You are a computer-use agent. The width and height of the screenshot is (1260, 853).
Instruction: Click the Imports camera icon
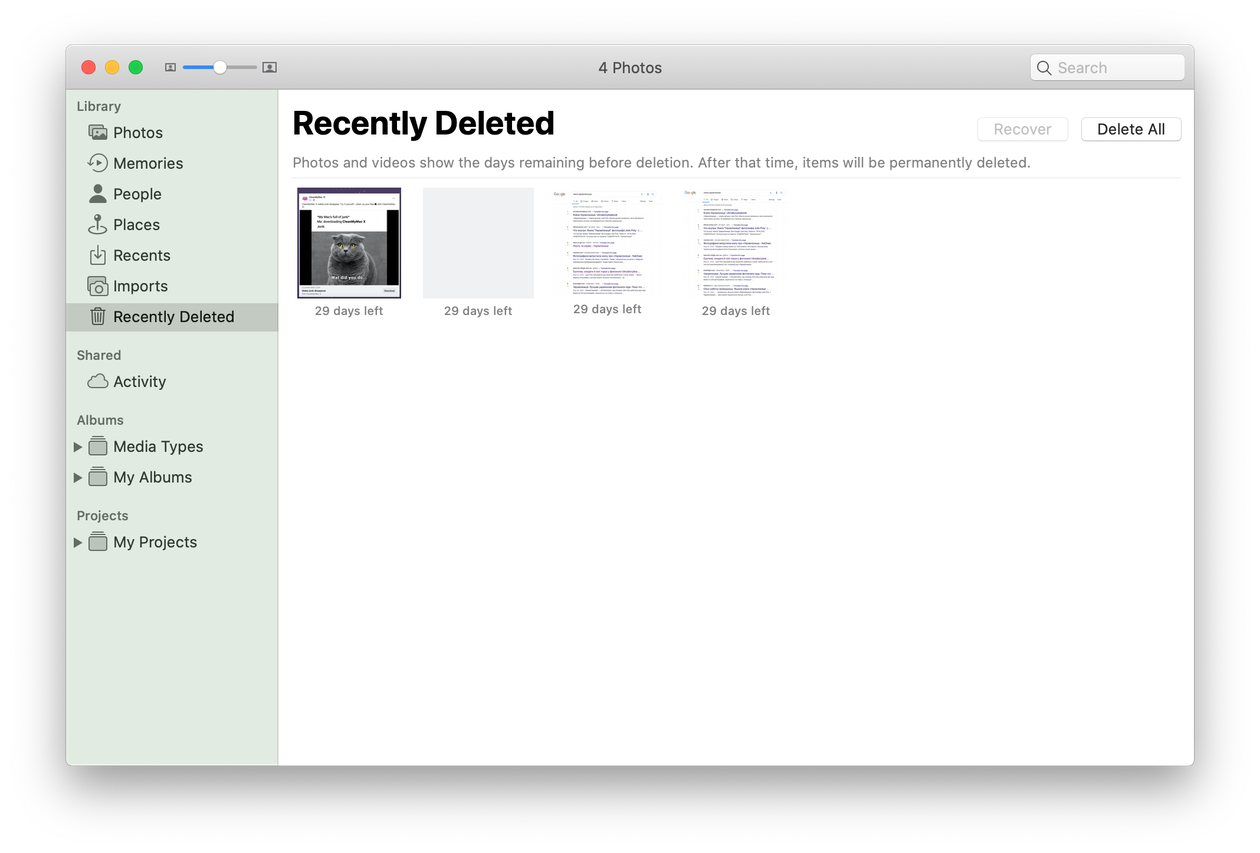pyautogui.click(x=97, y=286)
